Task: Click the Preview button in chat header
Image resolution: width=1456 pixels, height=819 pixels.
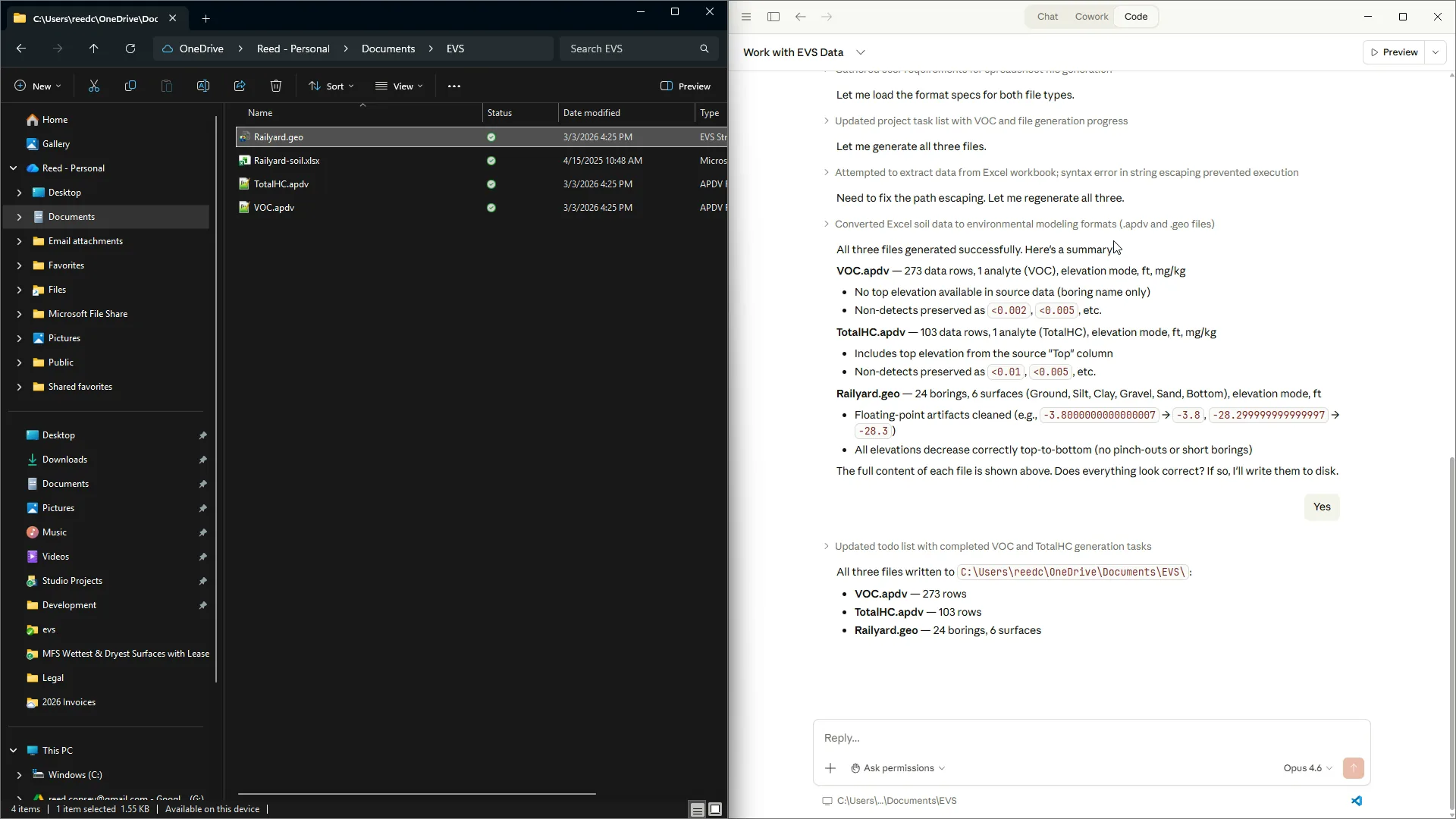Action: click(1394, 52)
